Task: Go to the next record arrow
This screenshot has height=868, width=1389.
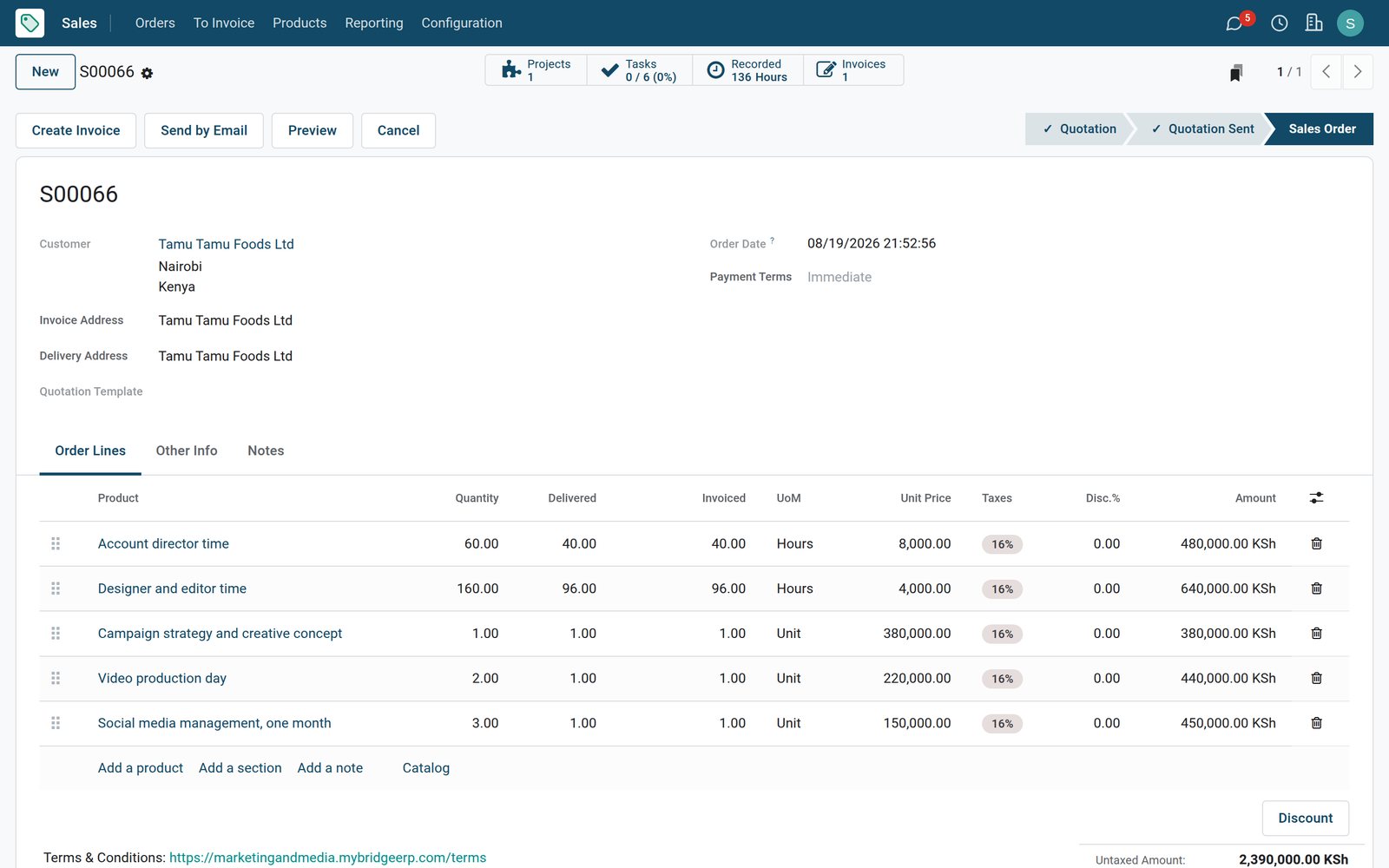Action: pos(1358,72)
